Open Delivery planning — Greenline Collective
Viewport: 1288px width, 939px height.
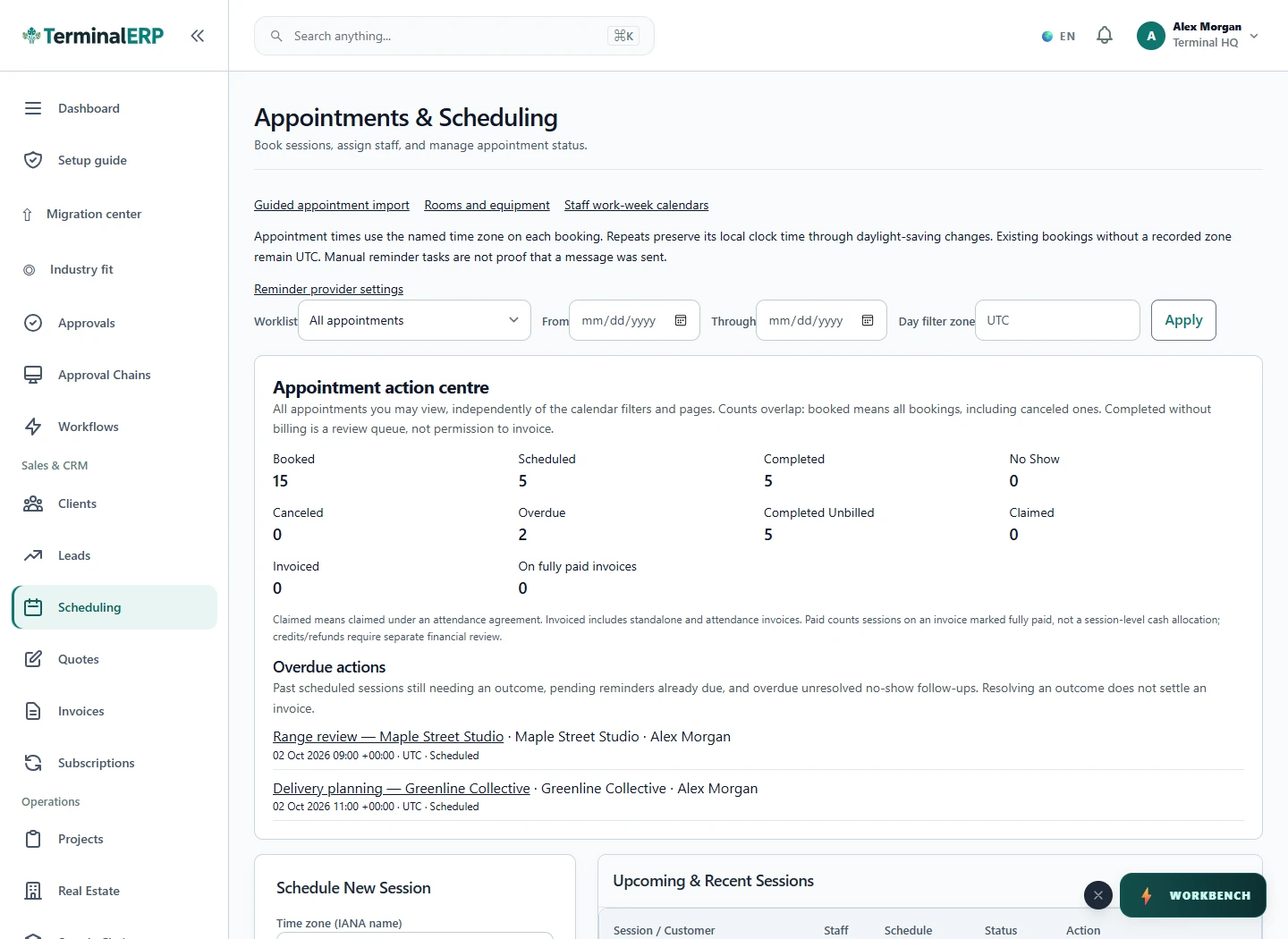(402, 788)
